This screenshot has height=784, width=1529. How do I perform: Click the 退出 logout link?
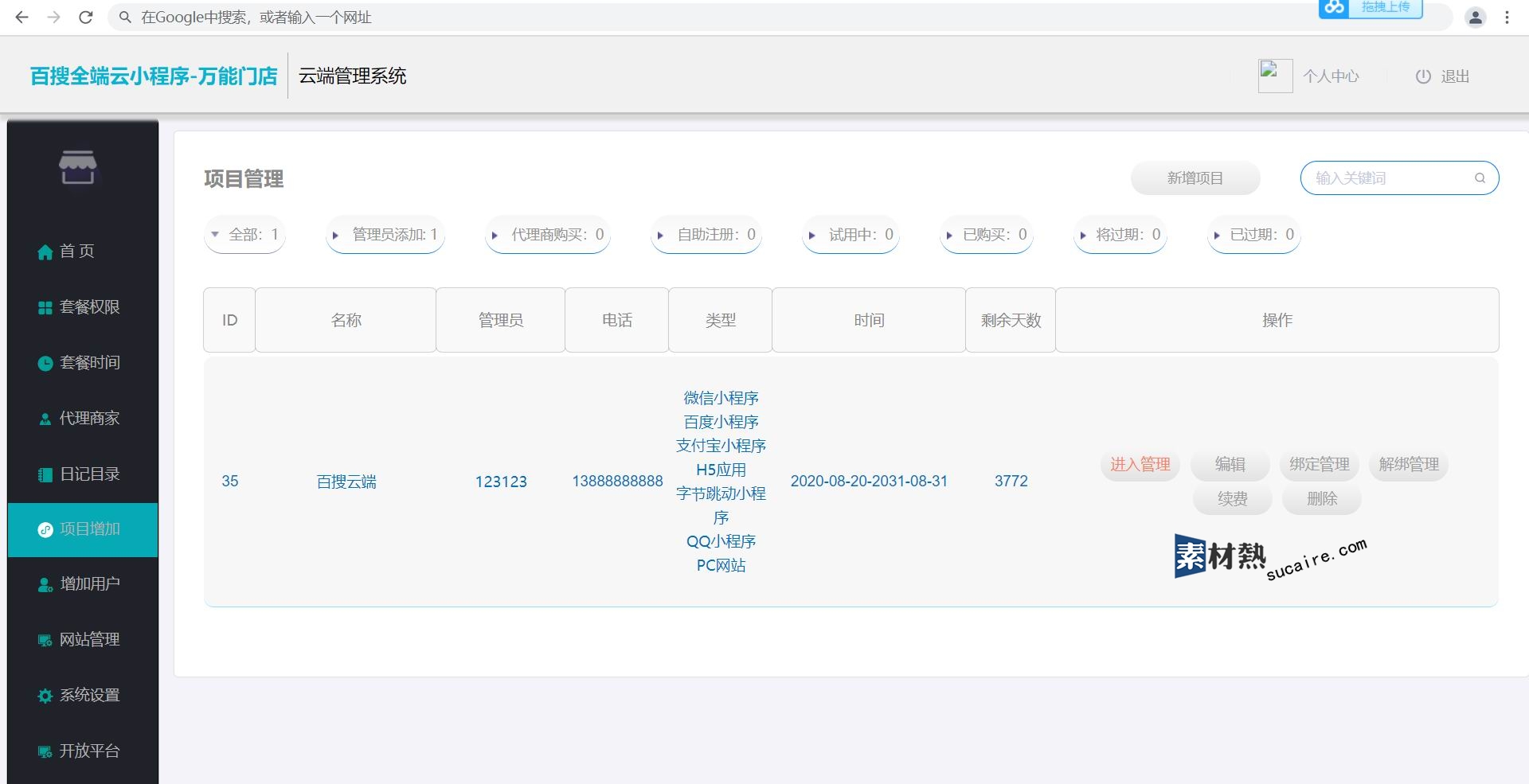pyautogui.click(x=1455, y=76)
